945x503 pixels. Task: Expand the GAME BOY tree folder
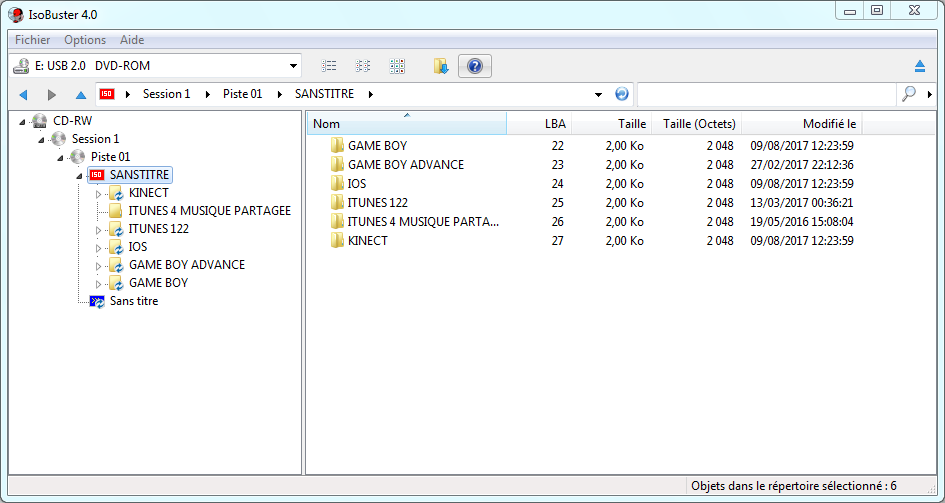tap(99, 284)
